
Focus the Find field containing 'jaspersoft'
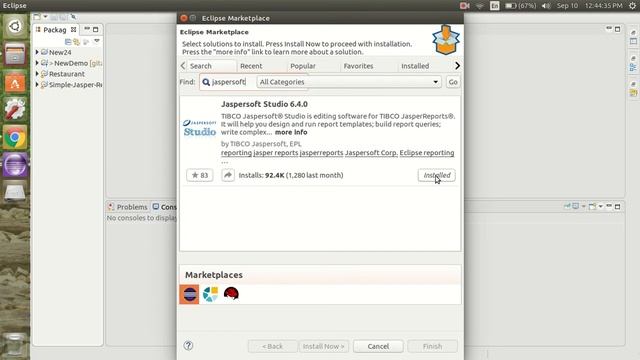(227, 82)
